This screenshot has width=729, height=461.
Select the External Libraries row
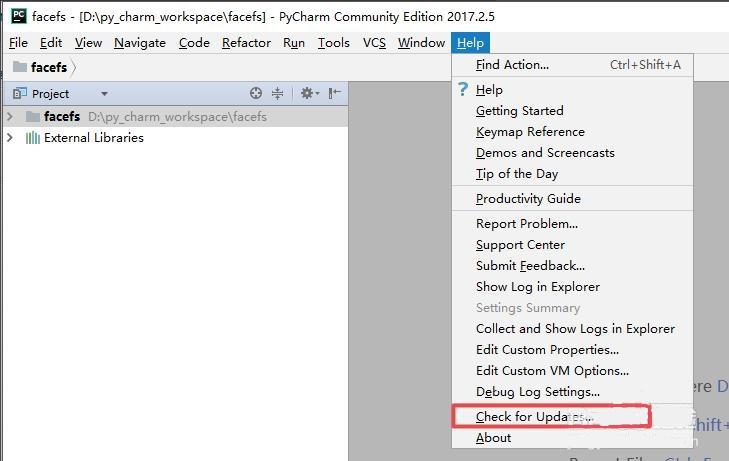coord(175,138)
